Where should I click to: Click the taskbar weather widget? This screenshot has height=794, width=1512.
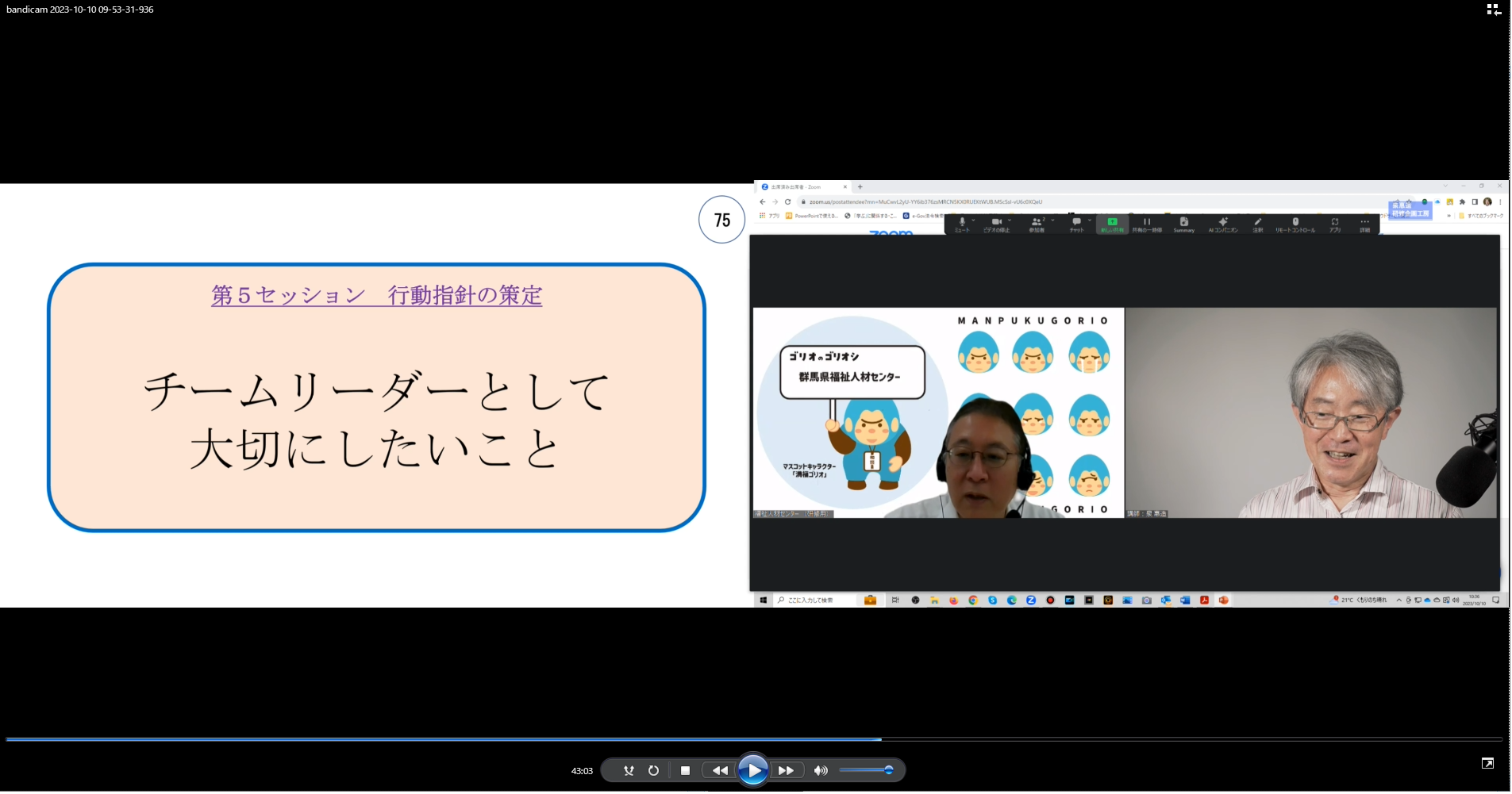coord(1358,600)
